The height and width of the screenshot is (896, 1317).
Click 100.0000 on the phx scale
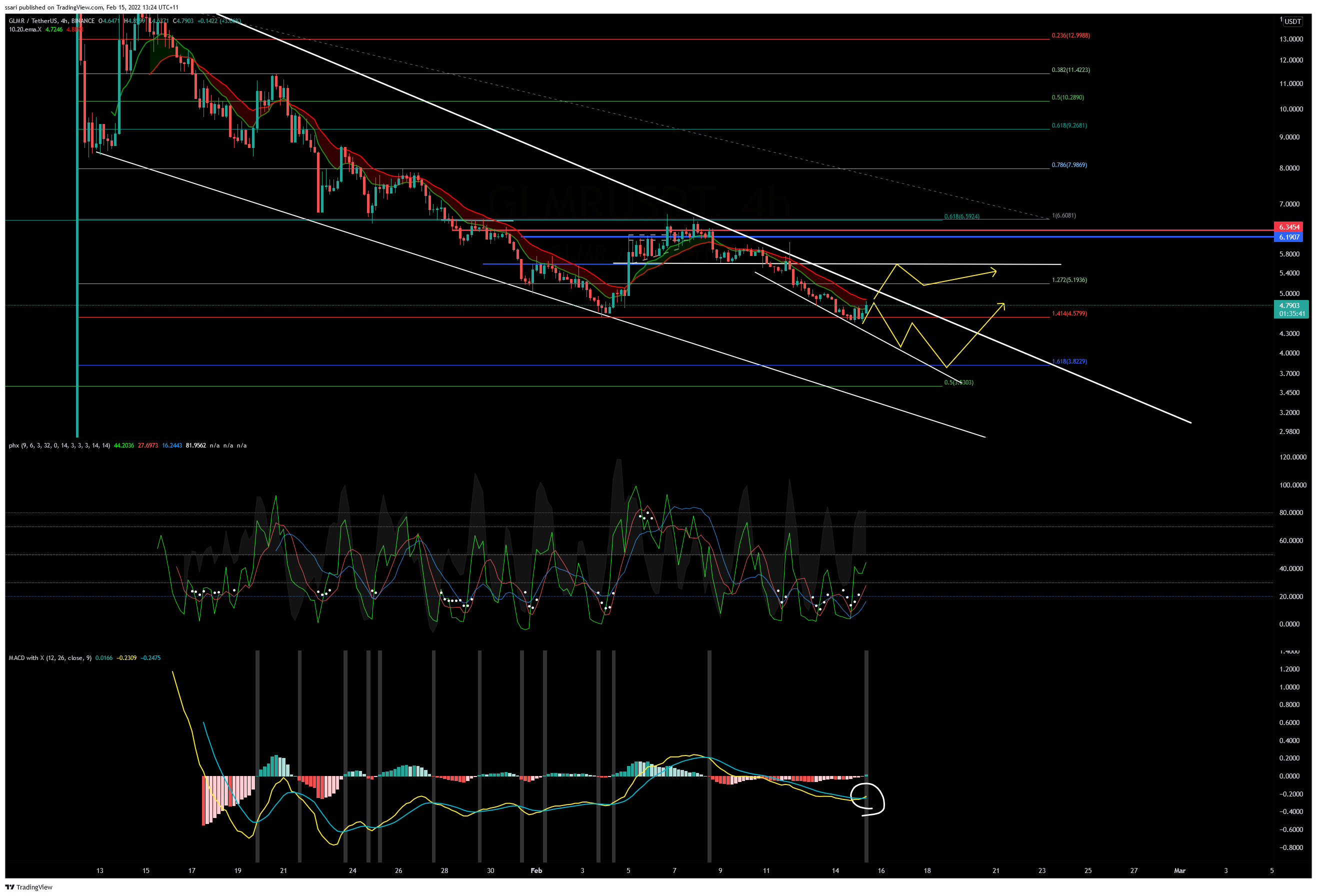1292,485
